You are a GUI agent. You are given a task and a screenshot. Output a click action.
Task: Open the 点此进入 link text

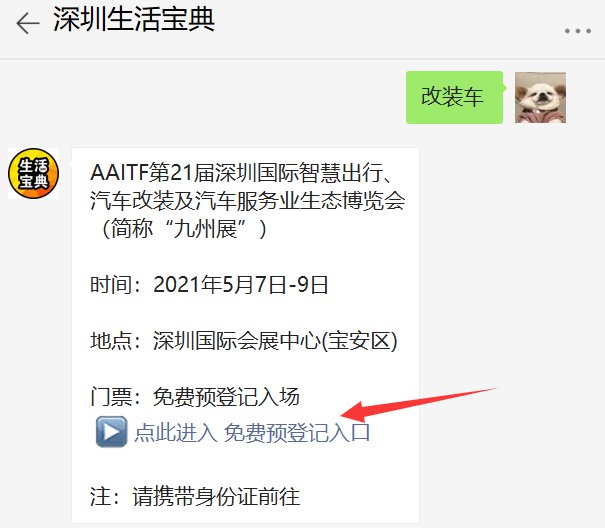click(x=176, y=432)
